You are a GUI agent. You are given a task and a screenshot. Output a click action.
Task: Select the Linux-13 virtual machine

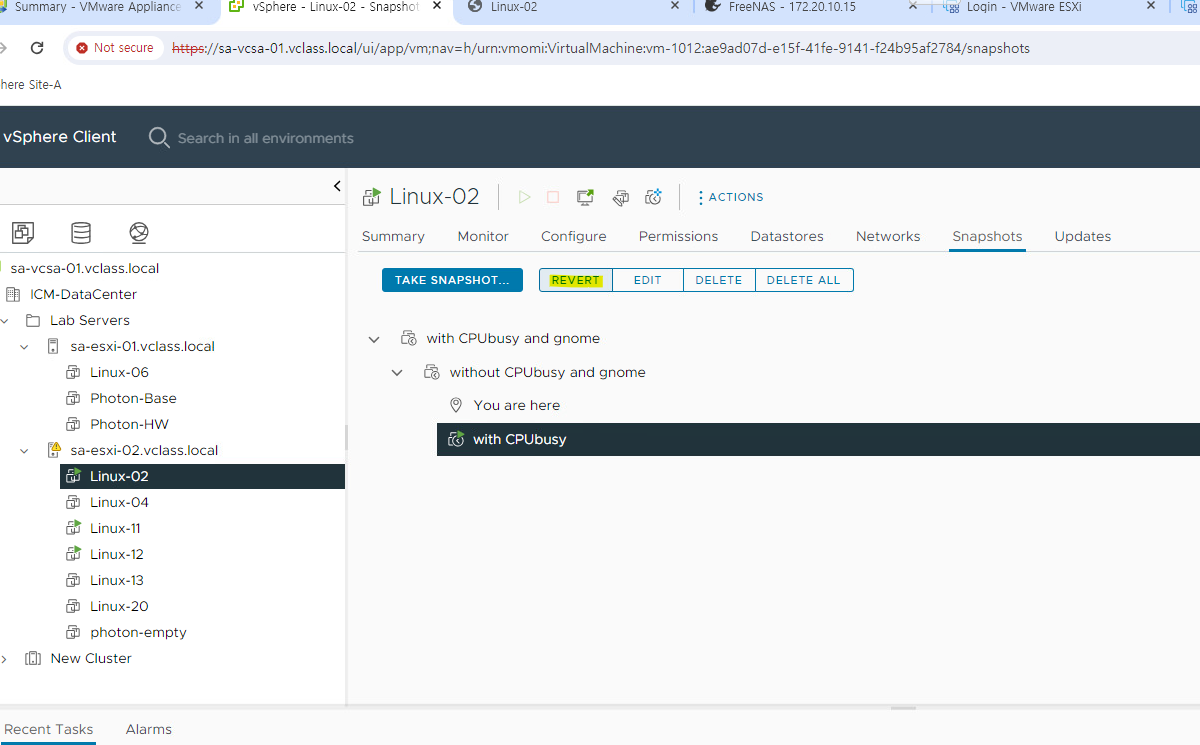click(x=117, y=580)
